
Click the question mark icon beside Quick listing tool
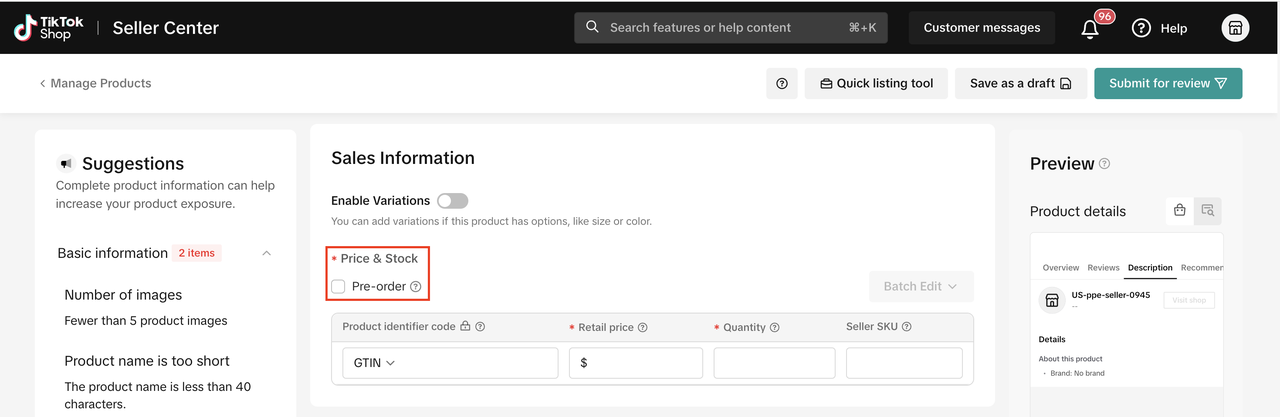[782, 84]
